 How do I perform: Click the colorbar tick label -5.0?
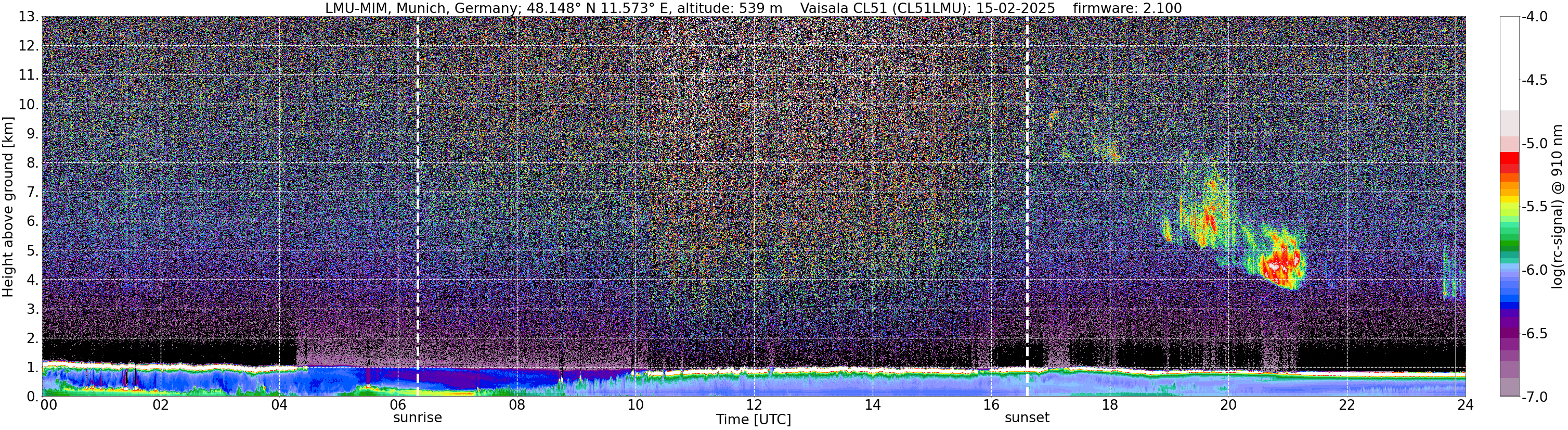coord(1534,144)
